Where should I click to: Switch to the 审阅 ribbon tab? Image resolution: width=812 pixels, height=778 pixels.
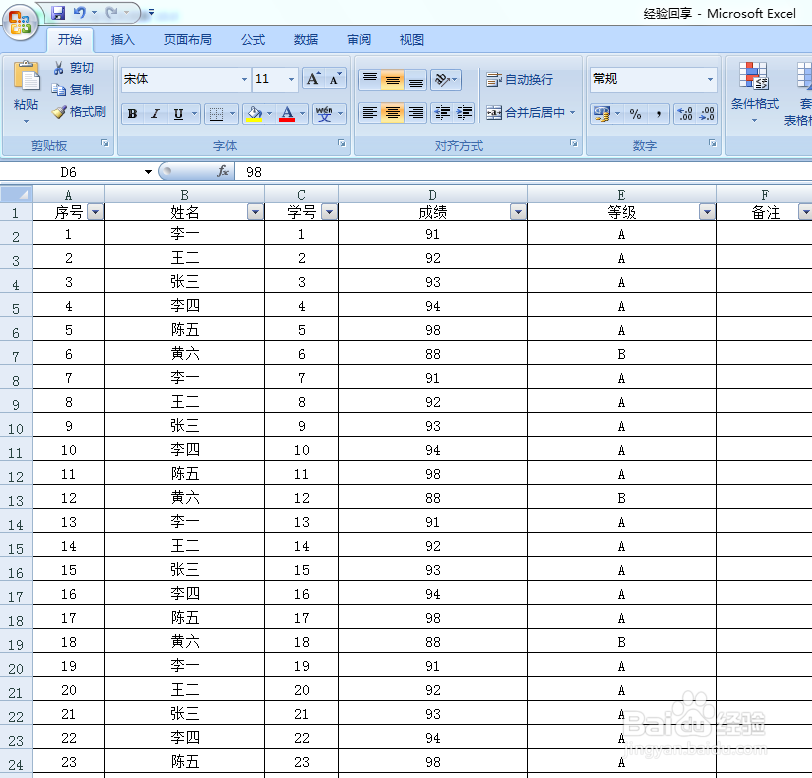(x=359, y=39)
